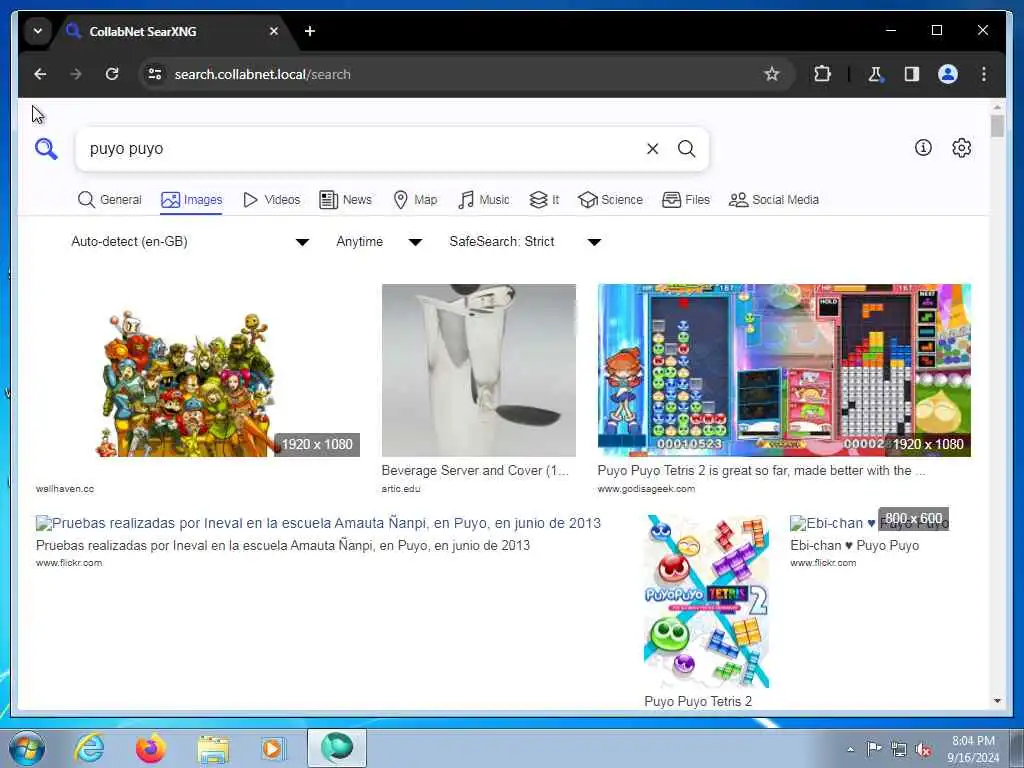Open the Windows Start button

click(x=27, y=748)
